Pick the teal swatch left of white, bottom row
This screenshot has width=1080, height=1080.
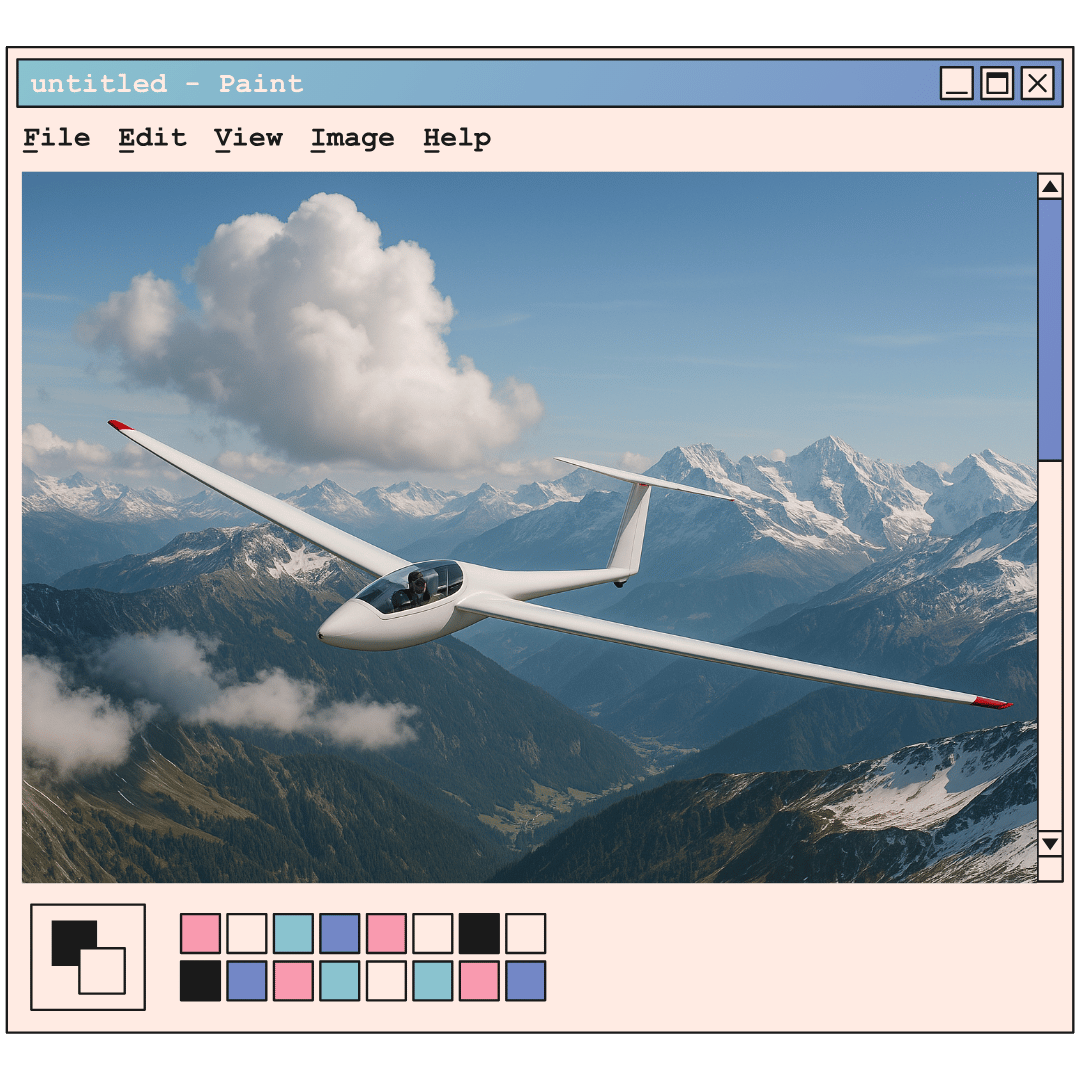(x=340, y=981)
